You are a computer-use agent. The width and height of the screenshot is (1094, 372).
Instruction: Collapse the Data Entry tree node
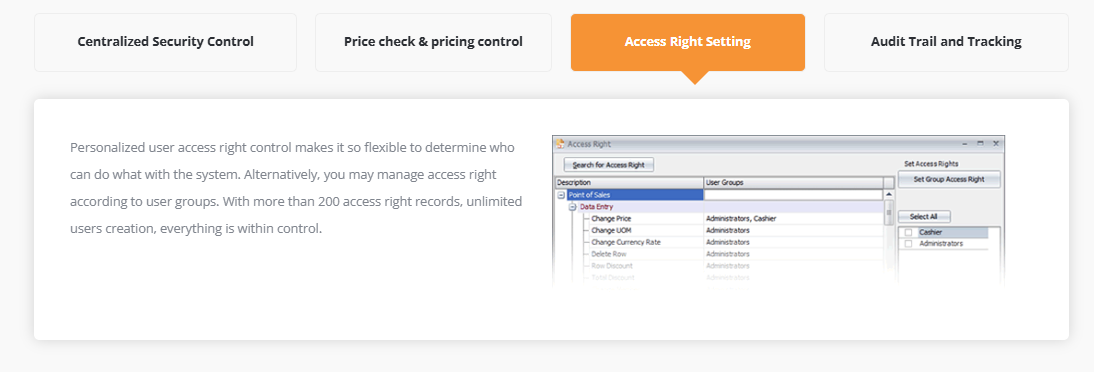point(572,207)
